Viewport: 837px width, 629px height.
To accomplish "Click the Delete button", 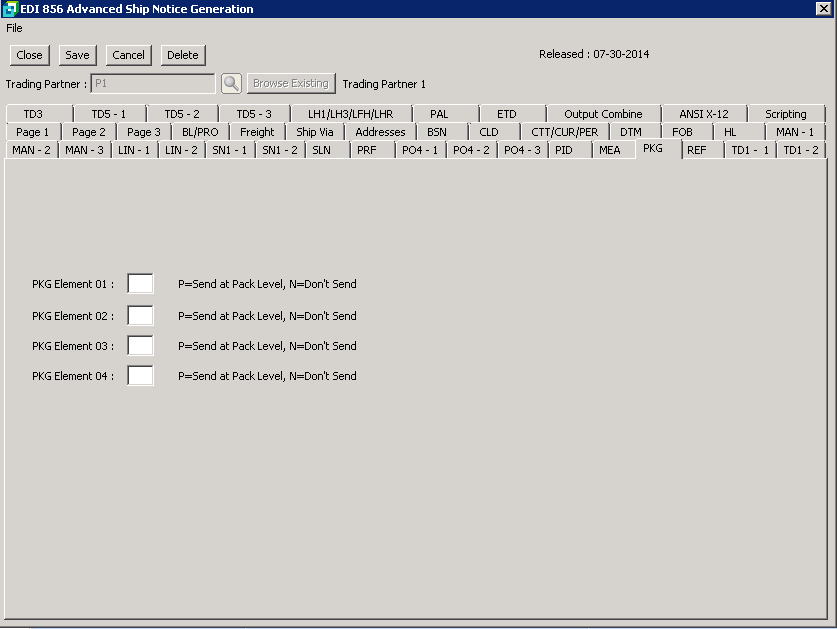I will [x=182, y=55].
